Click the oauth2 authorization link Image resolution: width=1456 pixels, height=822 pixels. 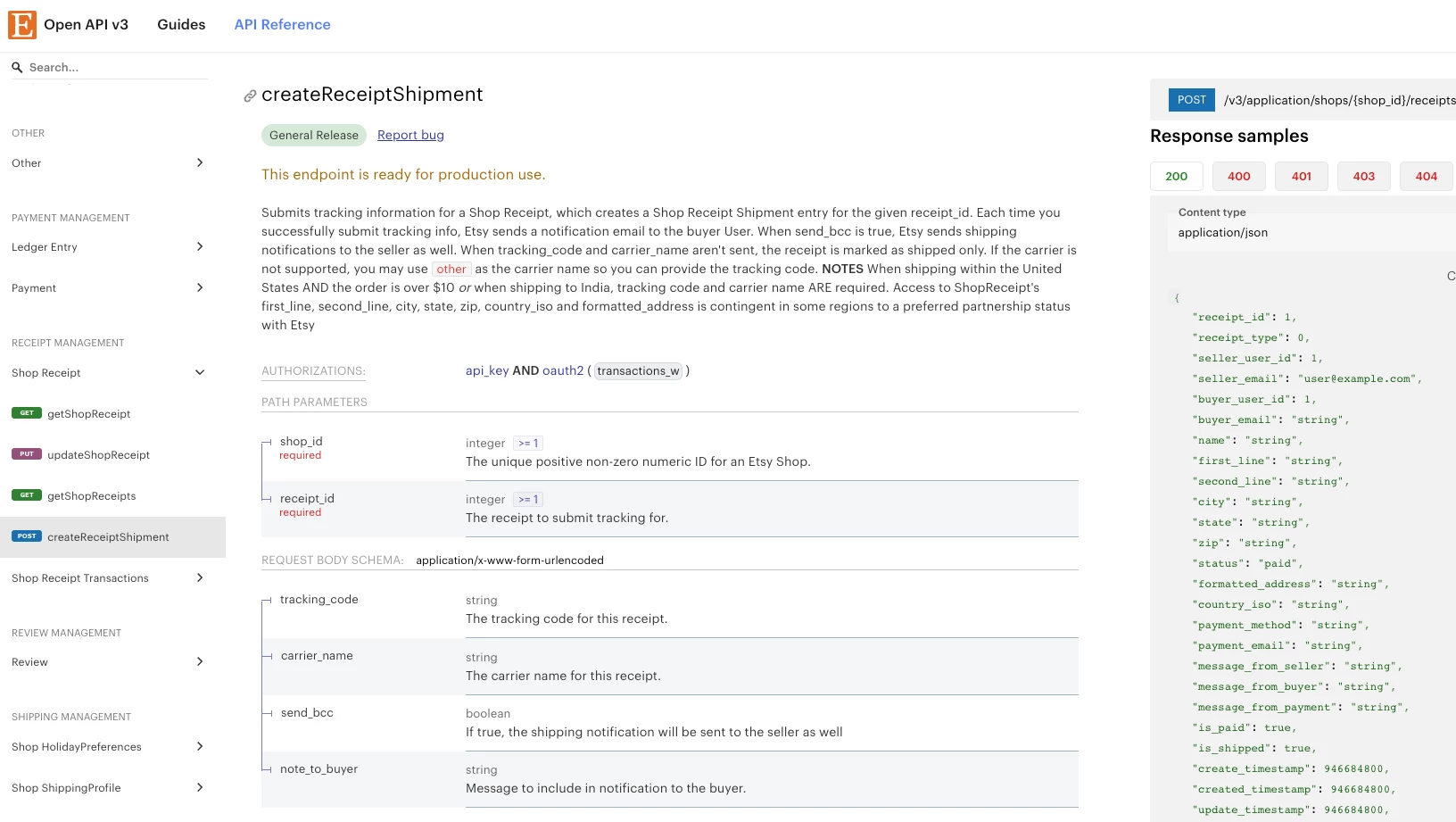pos(563,370)
